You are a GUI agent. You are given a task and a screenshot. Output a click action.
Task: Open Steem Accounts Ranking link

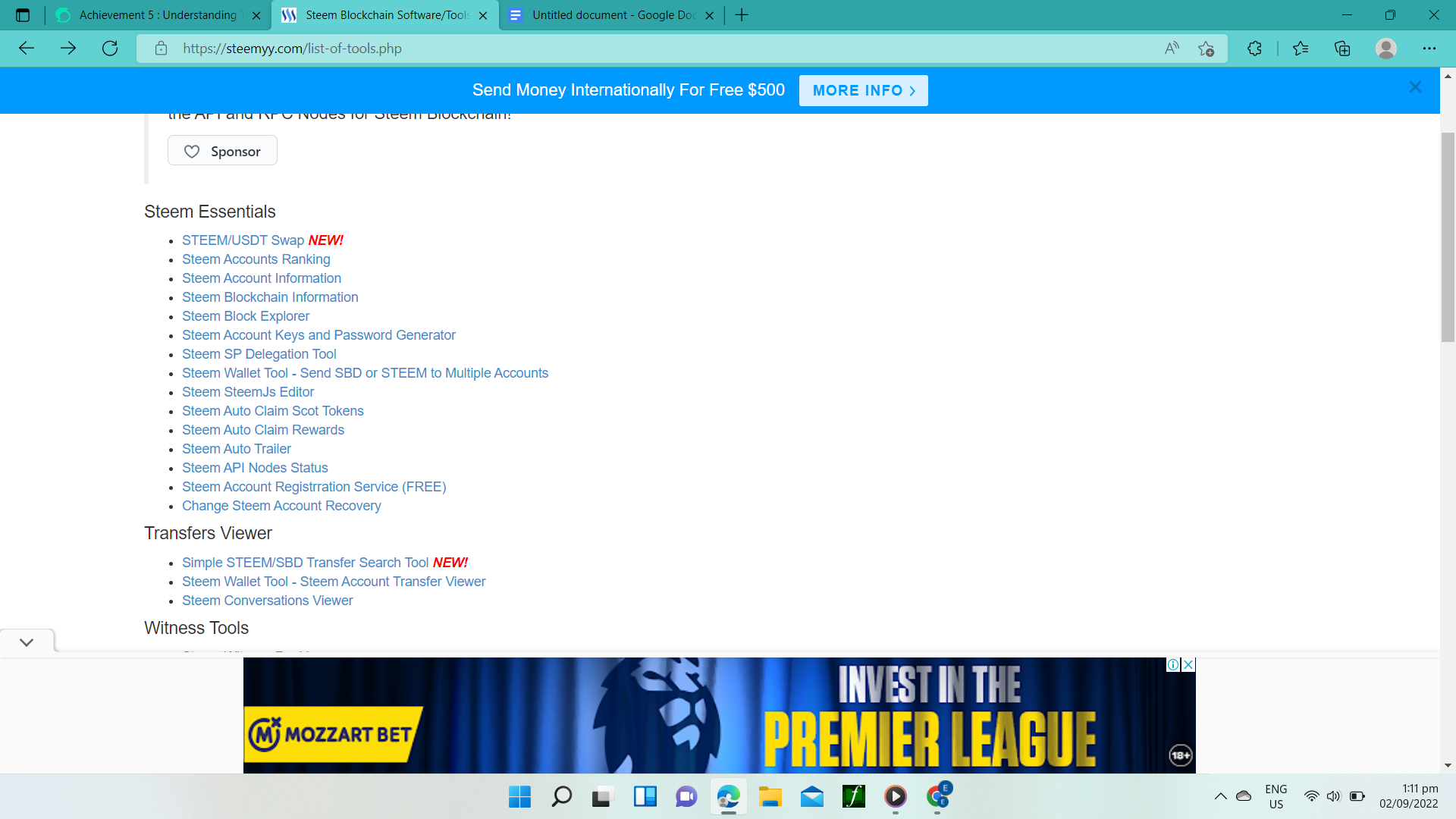[256, 259]
